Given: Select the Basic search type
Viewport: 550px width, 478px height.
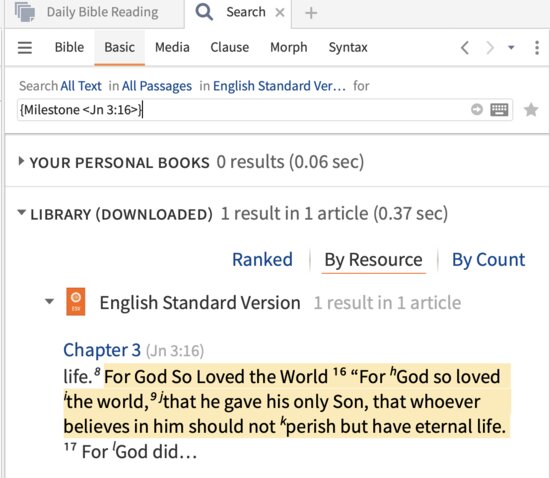Looking at the screenshot, I should tap(120, 47).
